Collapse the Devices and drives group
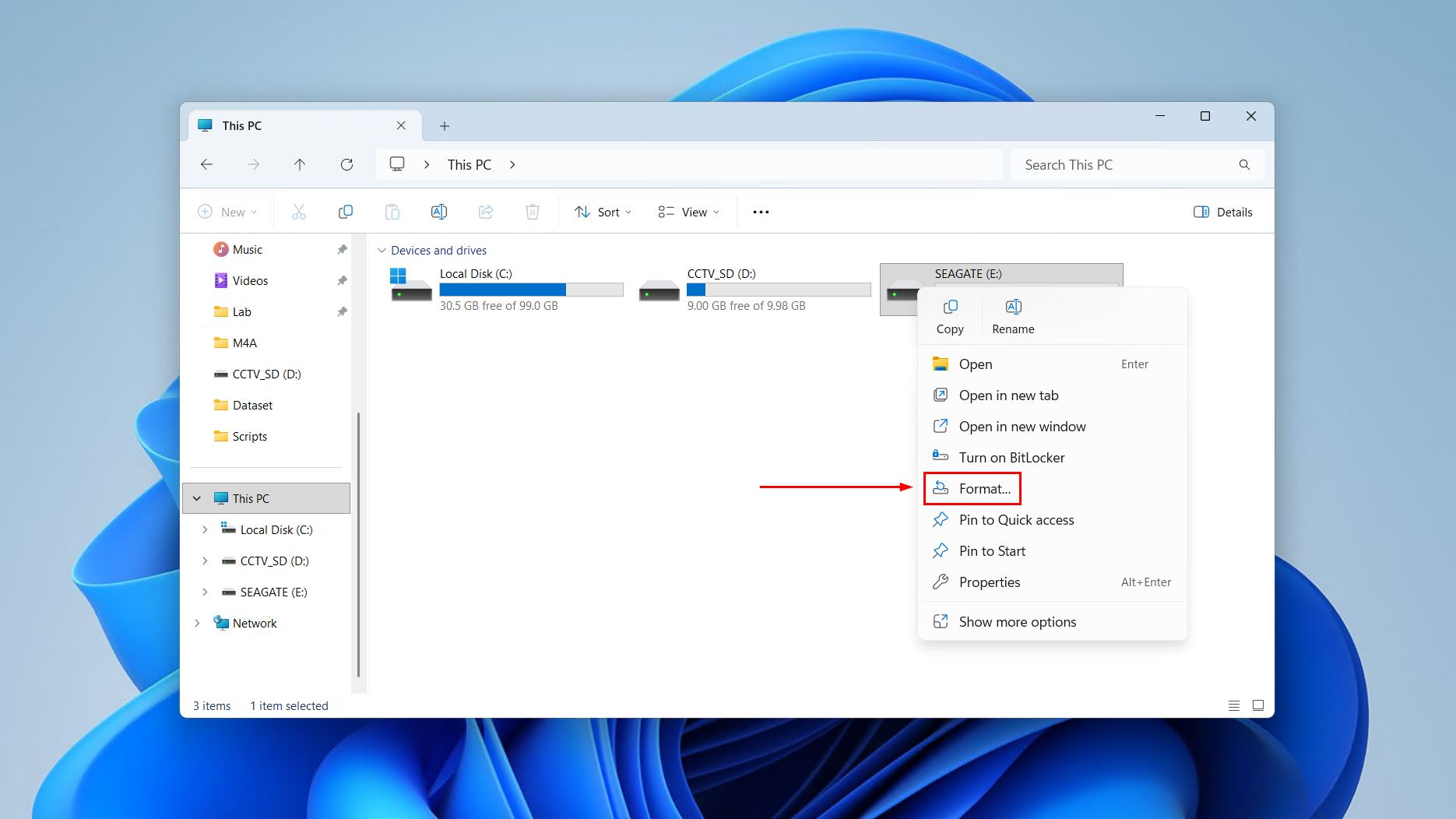Image resolution: width=1456 pixels, height=819 pixels. coord(382,251)
